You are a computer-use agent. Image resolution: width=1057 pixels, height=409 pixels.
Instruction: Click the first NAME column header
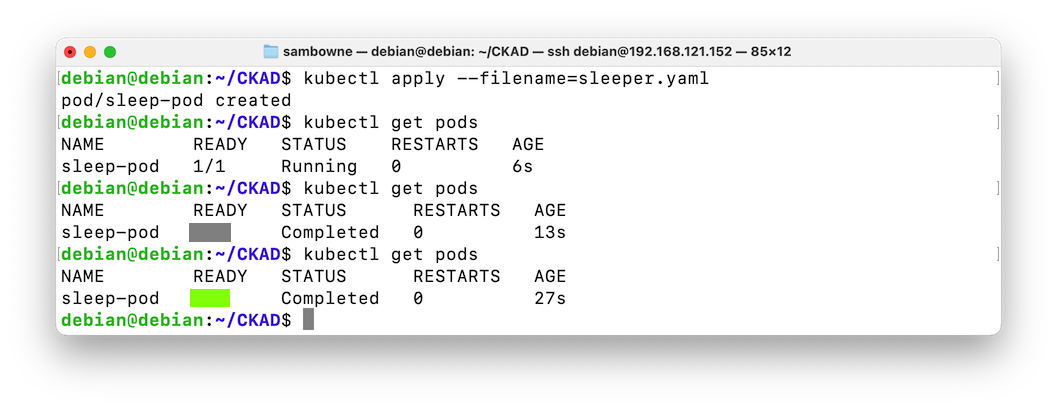tap(82, 144)
